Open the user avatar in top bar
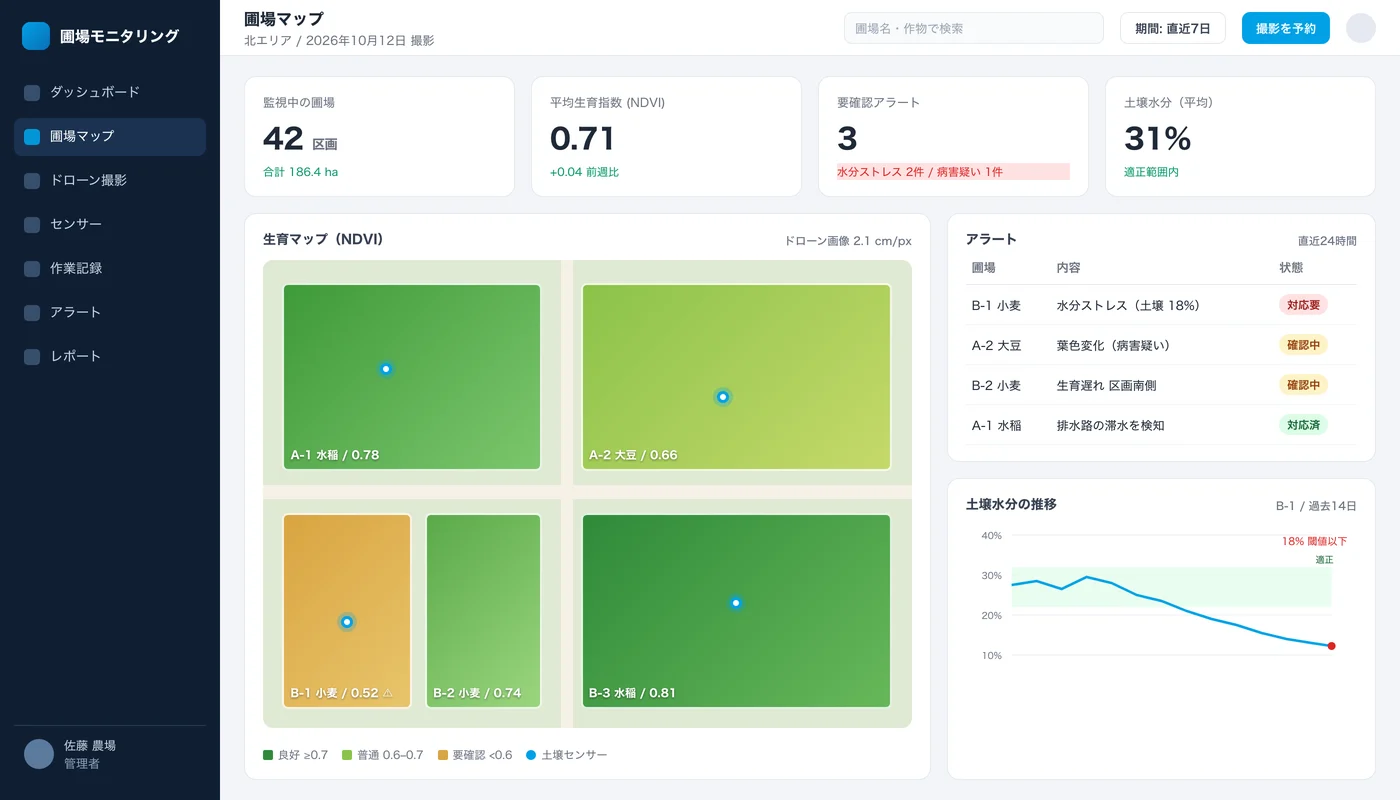This screenshot has height=800, width=1400. coord(1361,28)
